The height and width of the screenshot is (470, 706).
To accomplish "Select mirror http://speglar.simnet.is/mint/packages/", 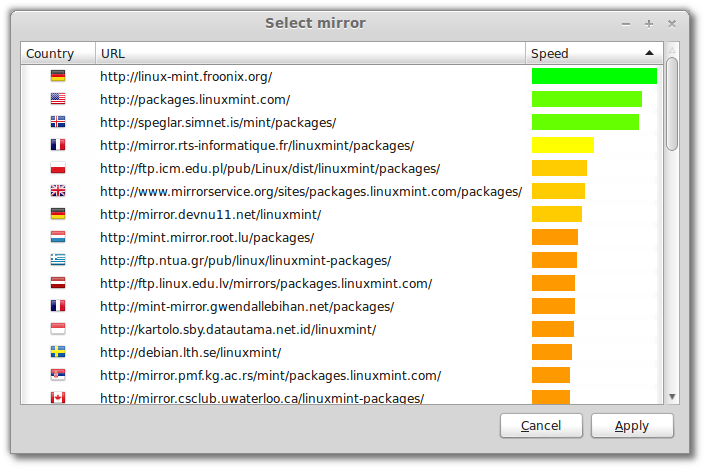I will coord(218,122).
